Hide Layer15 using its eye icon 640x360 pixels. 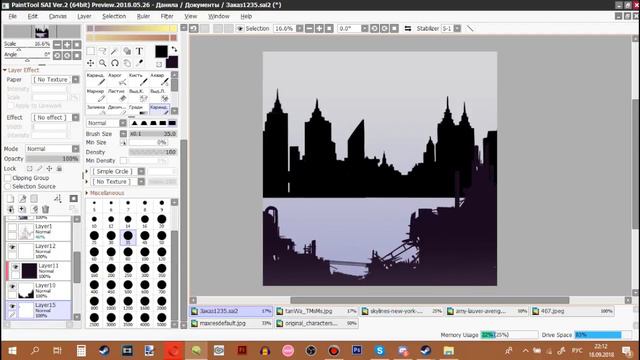[12, 306]
